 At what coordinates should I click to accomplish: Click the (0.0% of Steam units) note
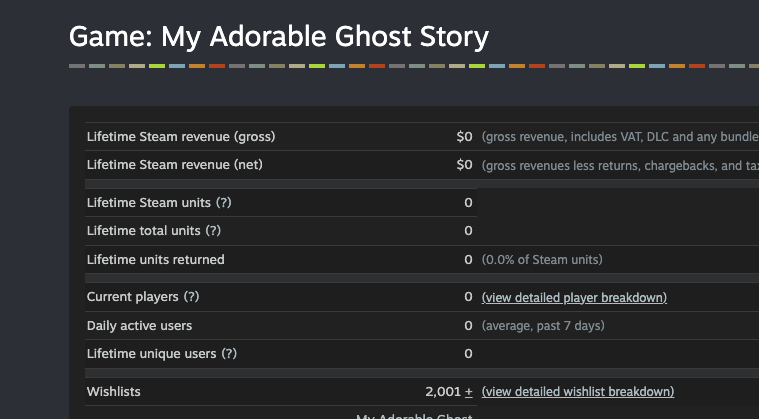coord(542,260)
